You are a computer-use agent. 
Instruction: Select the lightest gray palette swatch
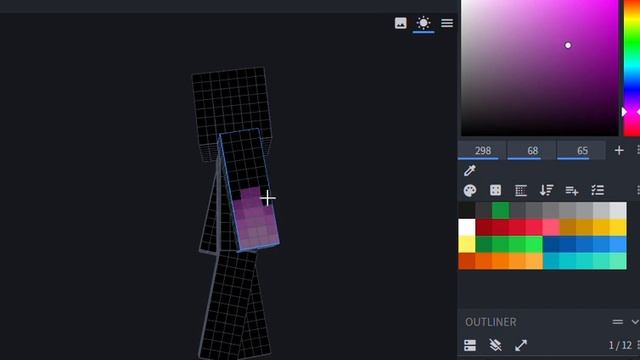[618, 210]
